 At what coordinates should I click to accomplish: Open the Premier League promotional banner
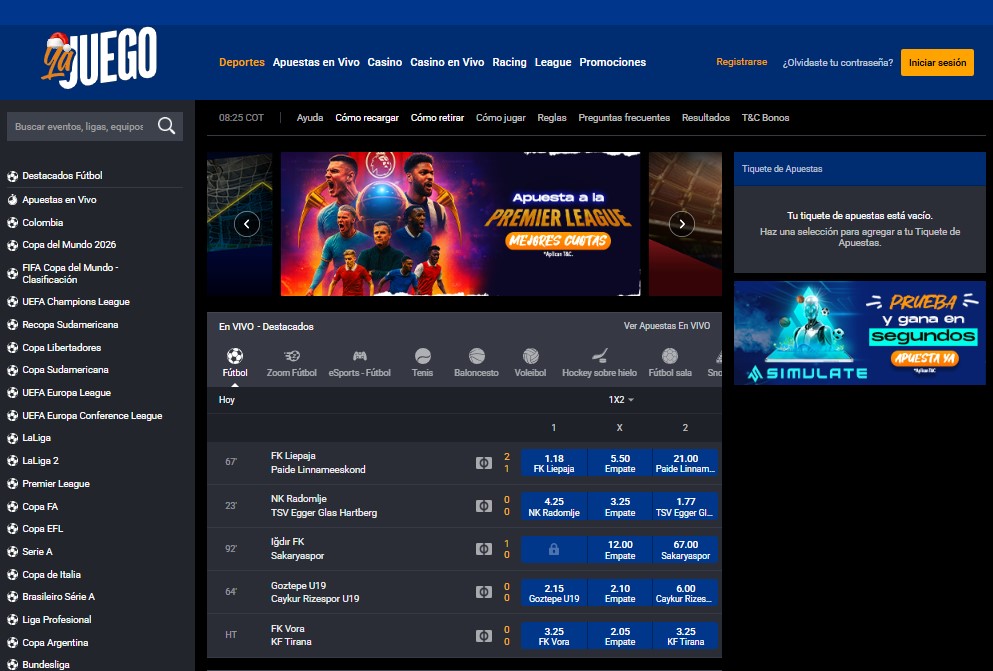pos(460,224)
